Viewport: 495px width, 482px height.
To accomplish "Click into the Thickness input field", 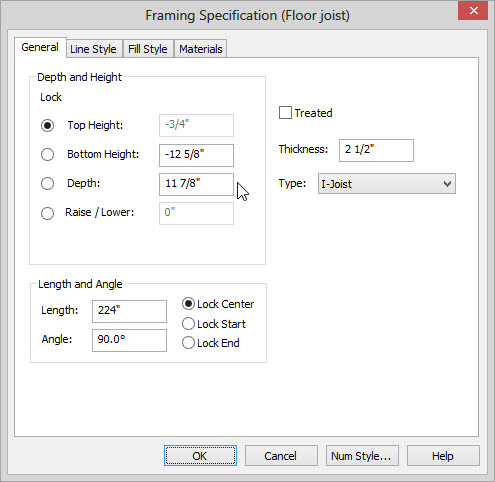I will click(376, 150).
